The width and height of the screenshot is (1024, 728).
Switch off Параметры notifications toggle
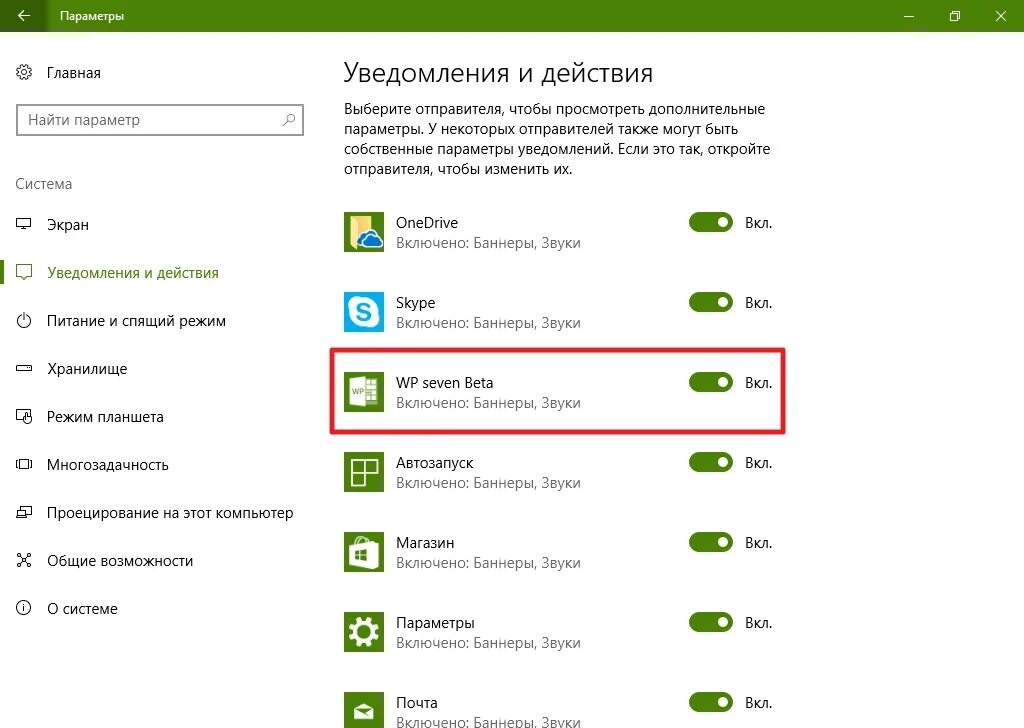pyautogui.click(x=711, y=622)
